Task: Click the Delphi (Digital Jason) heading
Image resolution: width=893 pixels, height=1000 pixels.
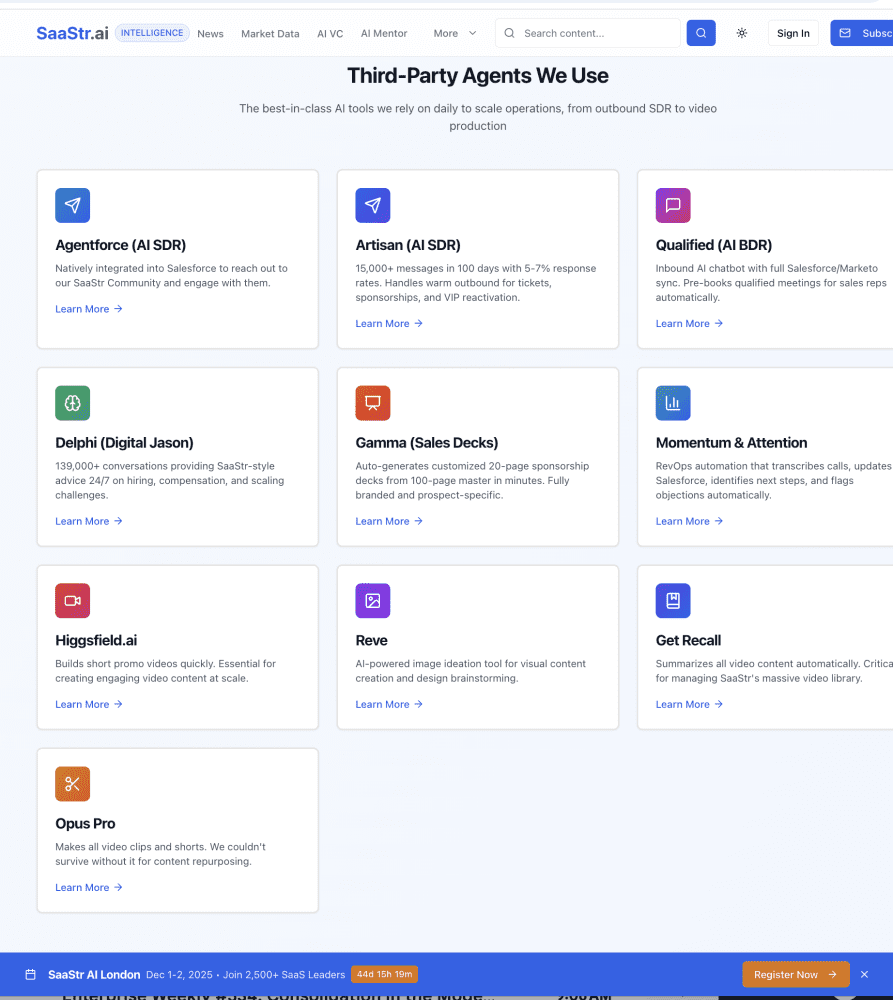Action: click(124, 443)
